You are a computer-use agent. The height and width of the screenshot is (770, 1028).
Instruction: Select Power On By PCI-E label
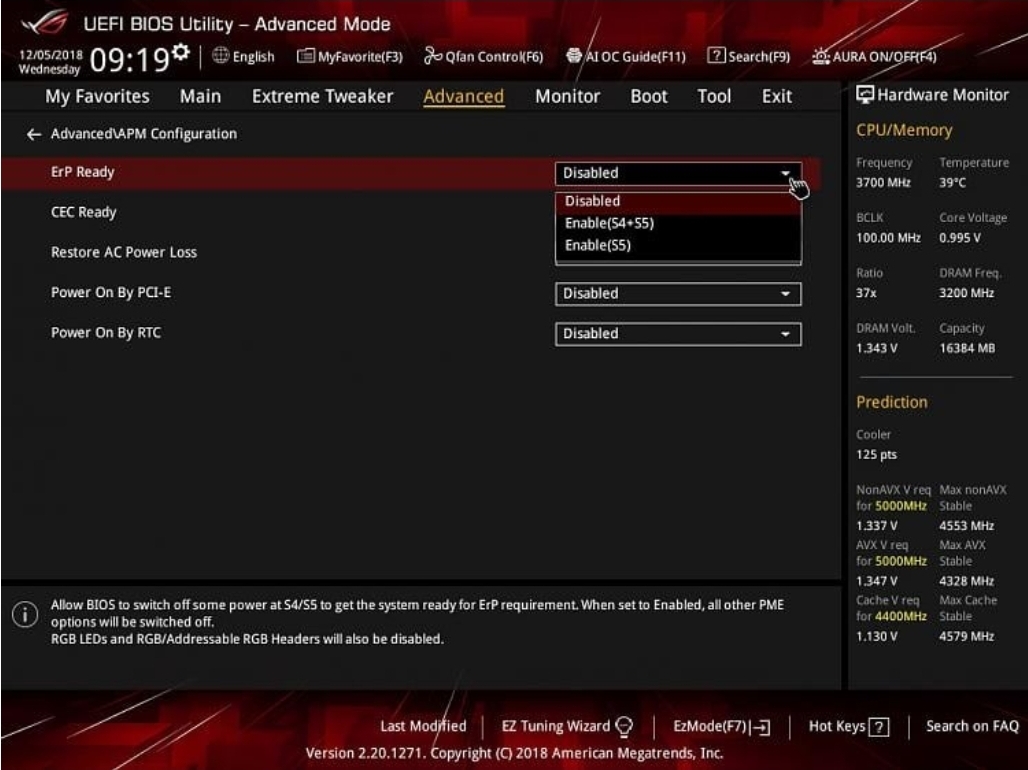pyautogui.click(x=111, y=293)
